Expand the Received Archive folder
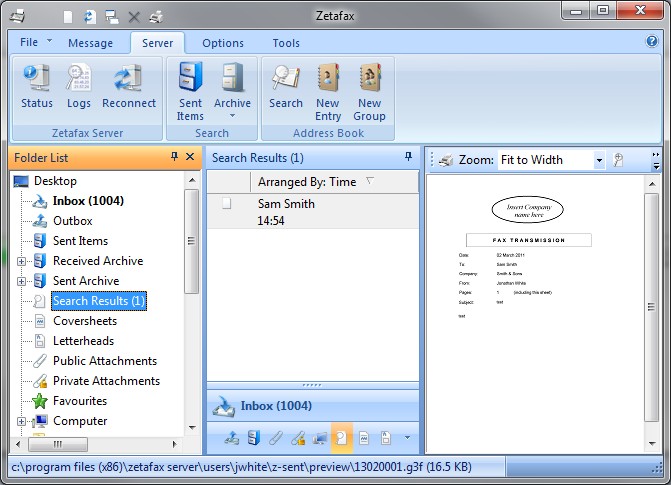671x485 pixels. (x=21, y=261)
